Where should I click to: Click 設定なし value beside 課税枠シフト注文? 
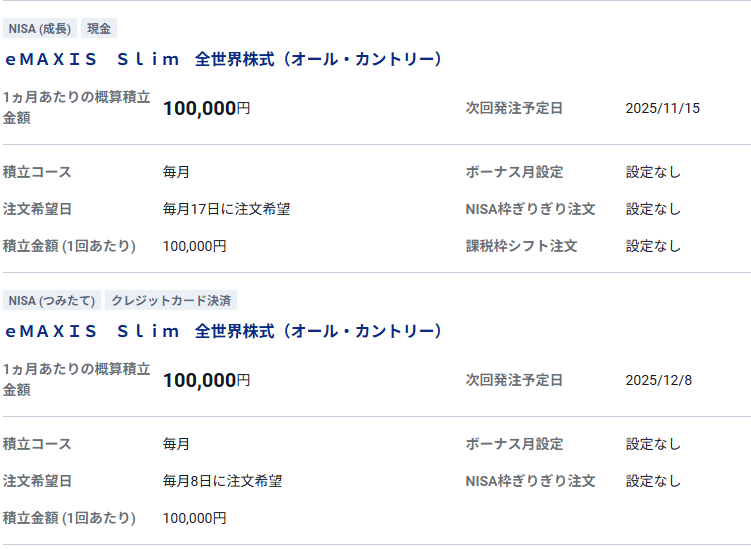click(653, 246)
